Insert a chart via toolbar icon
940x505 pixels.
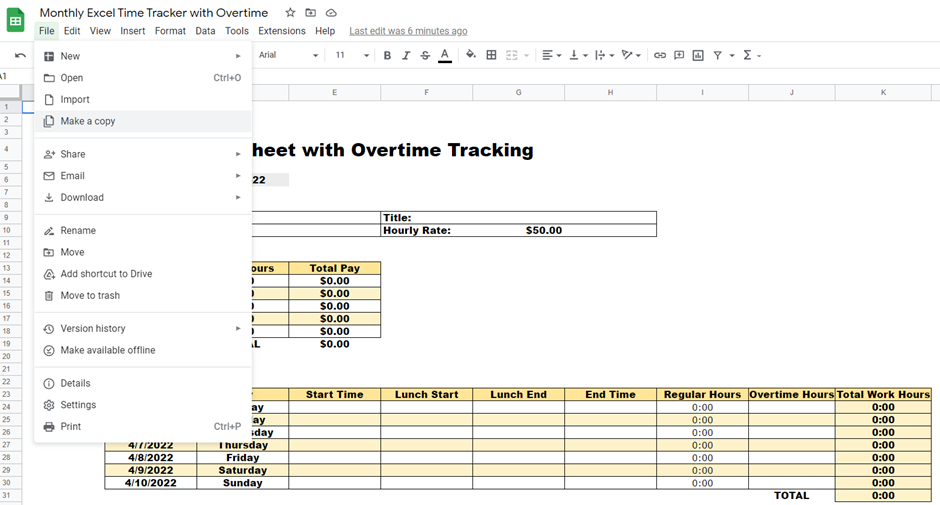(x=698, y=55)
